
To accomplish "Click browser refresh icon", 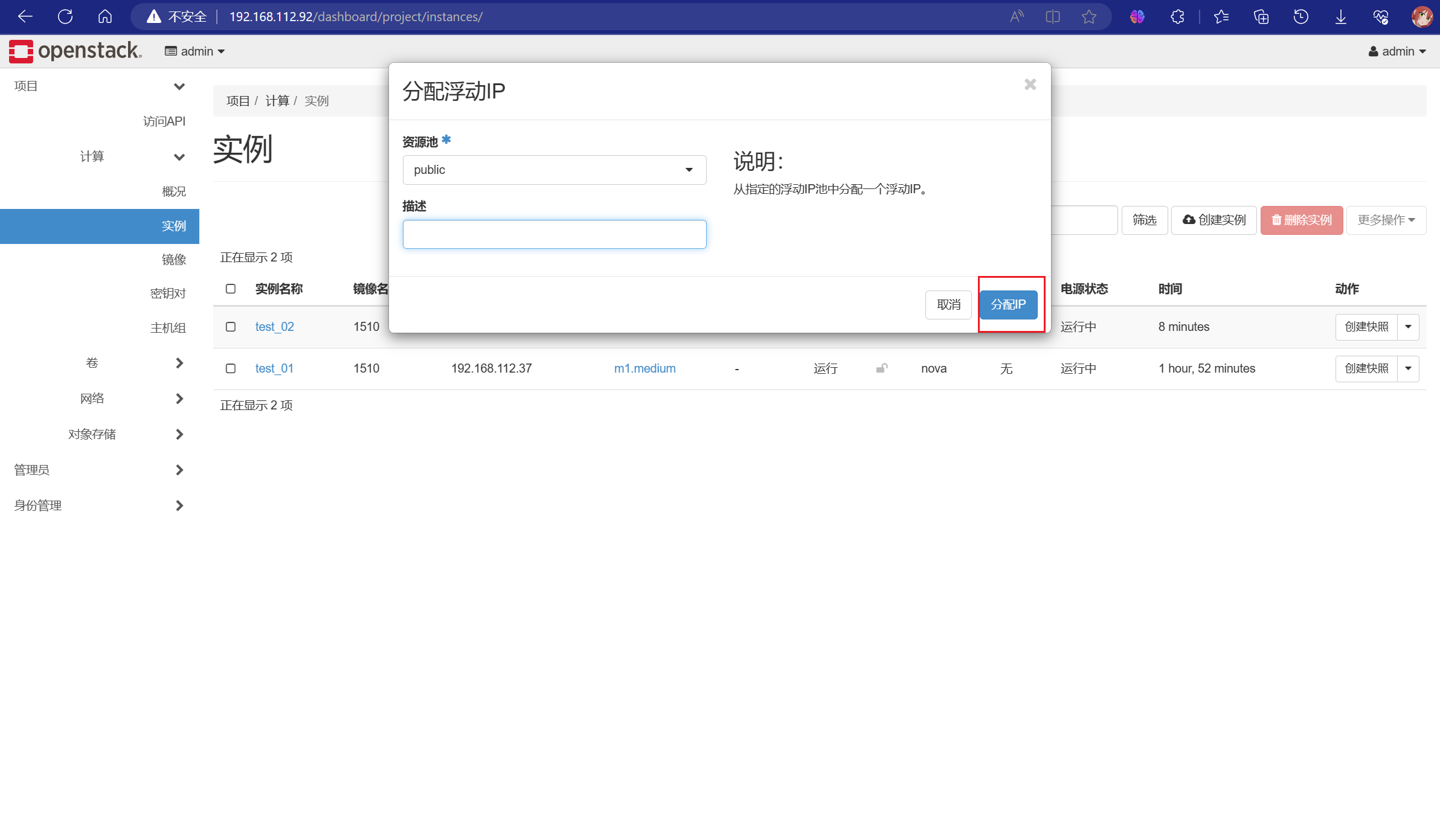I will pyautogui.click(x=65, y=17).
